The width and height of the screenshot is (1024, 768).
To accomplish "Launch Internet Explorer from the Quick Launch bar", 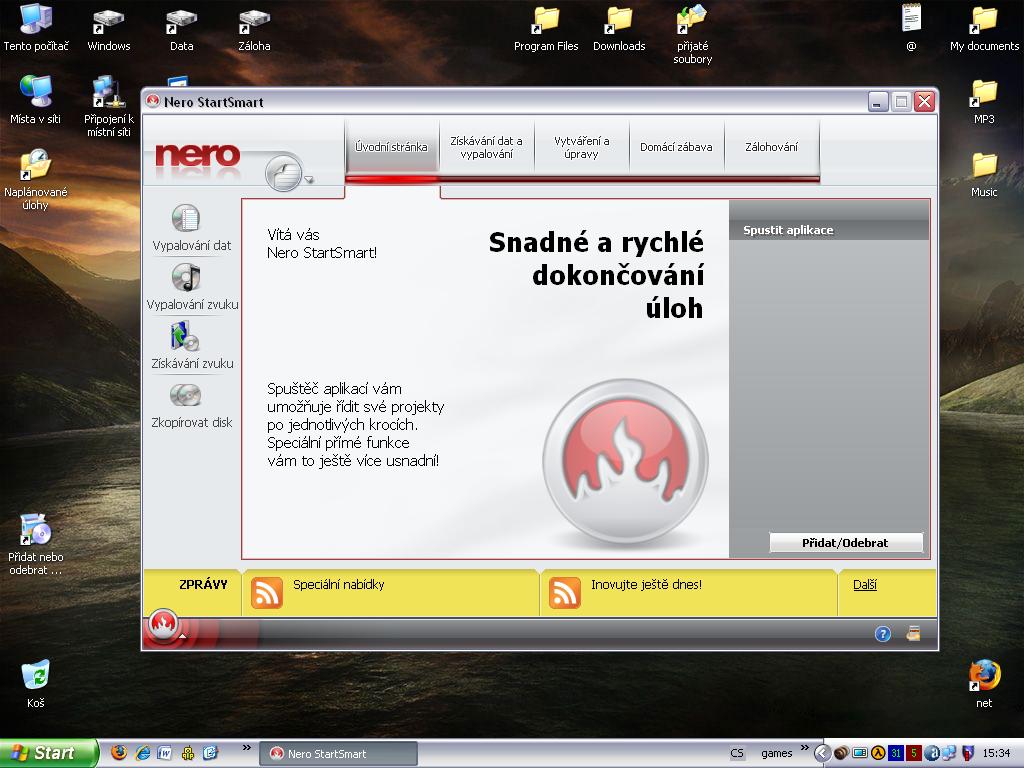I will [142, 753].
